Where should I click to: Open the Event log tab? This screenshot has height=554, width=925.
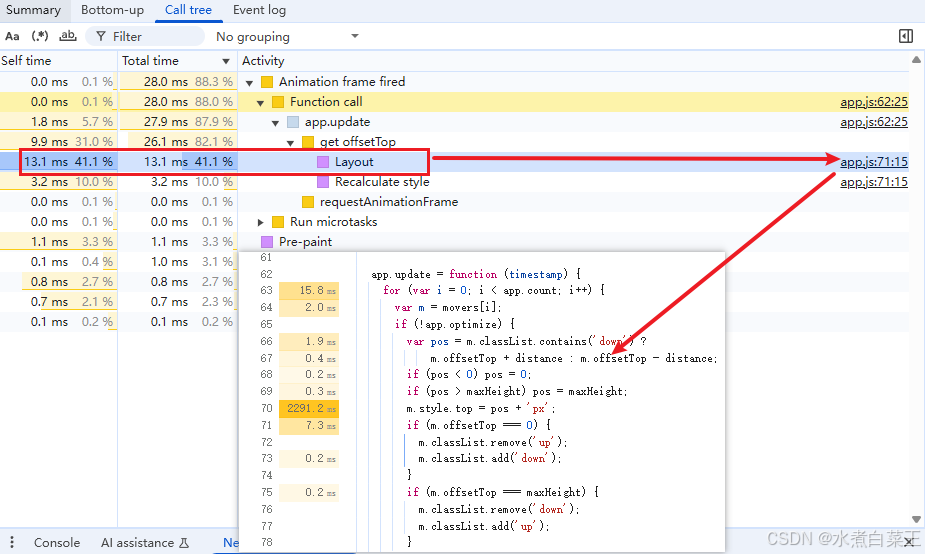point(259,10)
